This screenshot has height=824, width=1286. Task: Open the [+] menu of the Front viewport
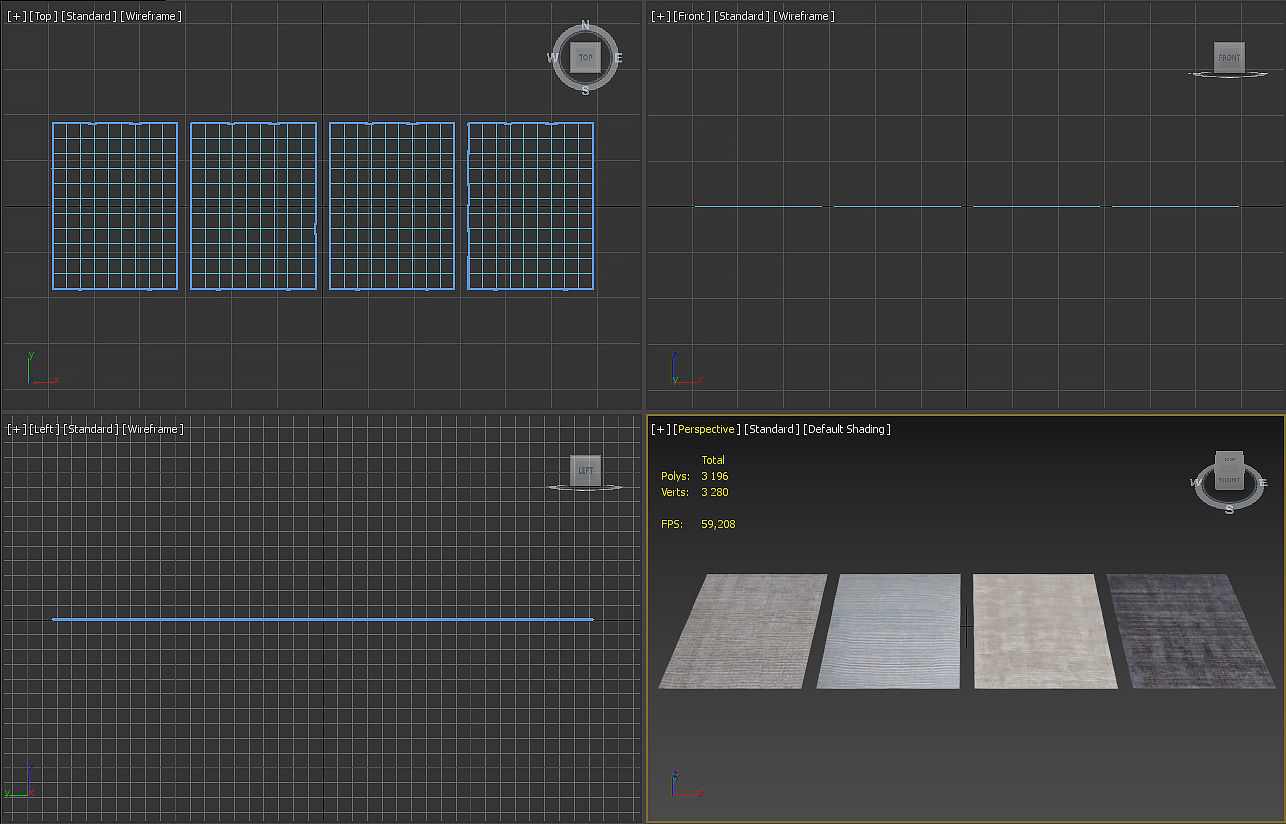pos(661,16)
